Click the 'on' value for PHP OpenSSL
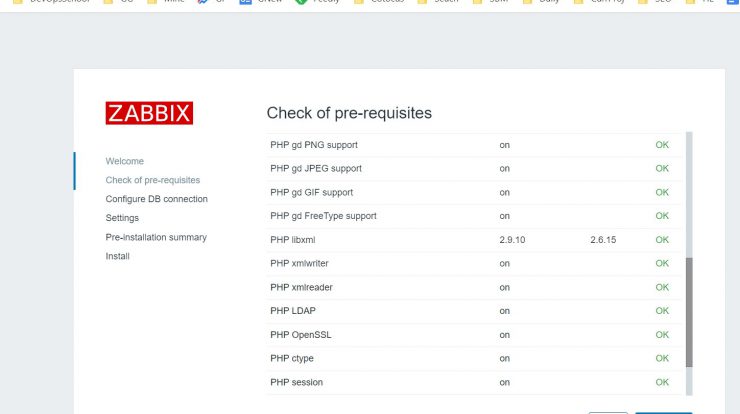The width and height of the screenshot is (740, 414). coord(505,335)
